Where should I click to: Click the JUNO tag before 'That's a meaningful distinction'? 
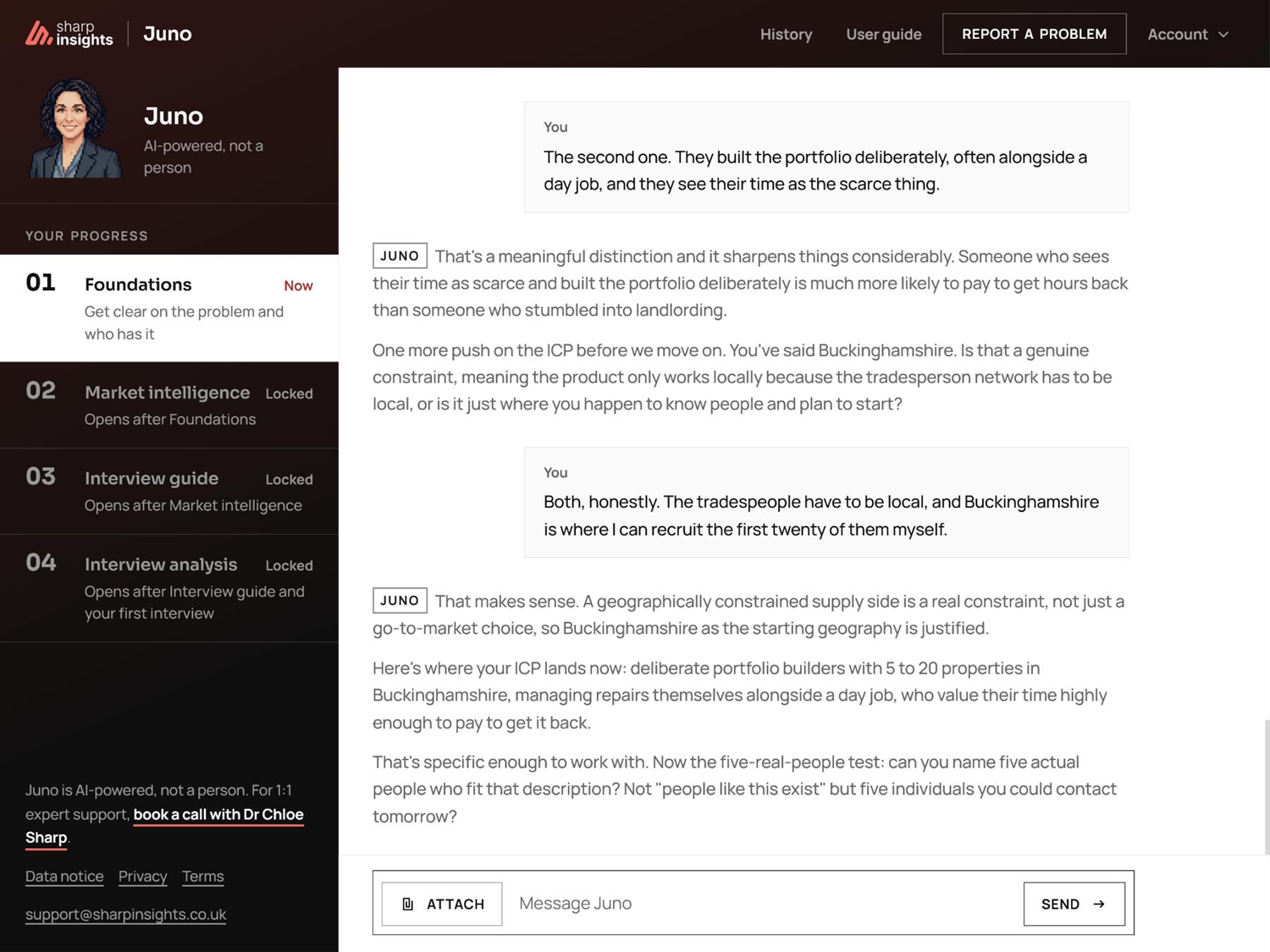click(400, 256)
